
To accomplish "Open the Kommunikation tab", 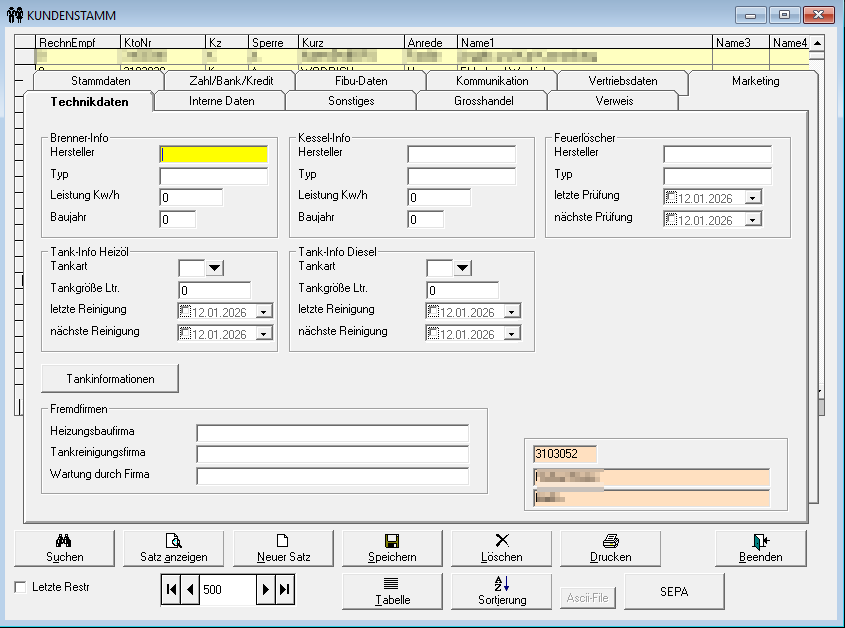I will (491, 81).
